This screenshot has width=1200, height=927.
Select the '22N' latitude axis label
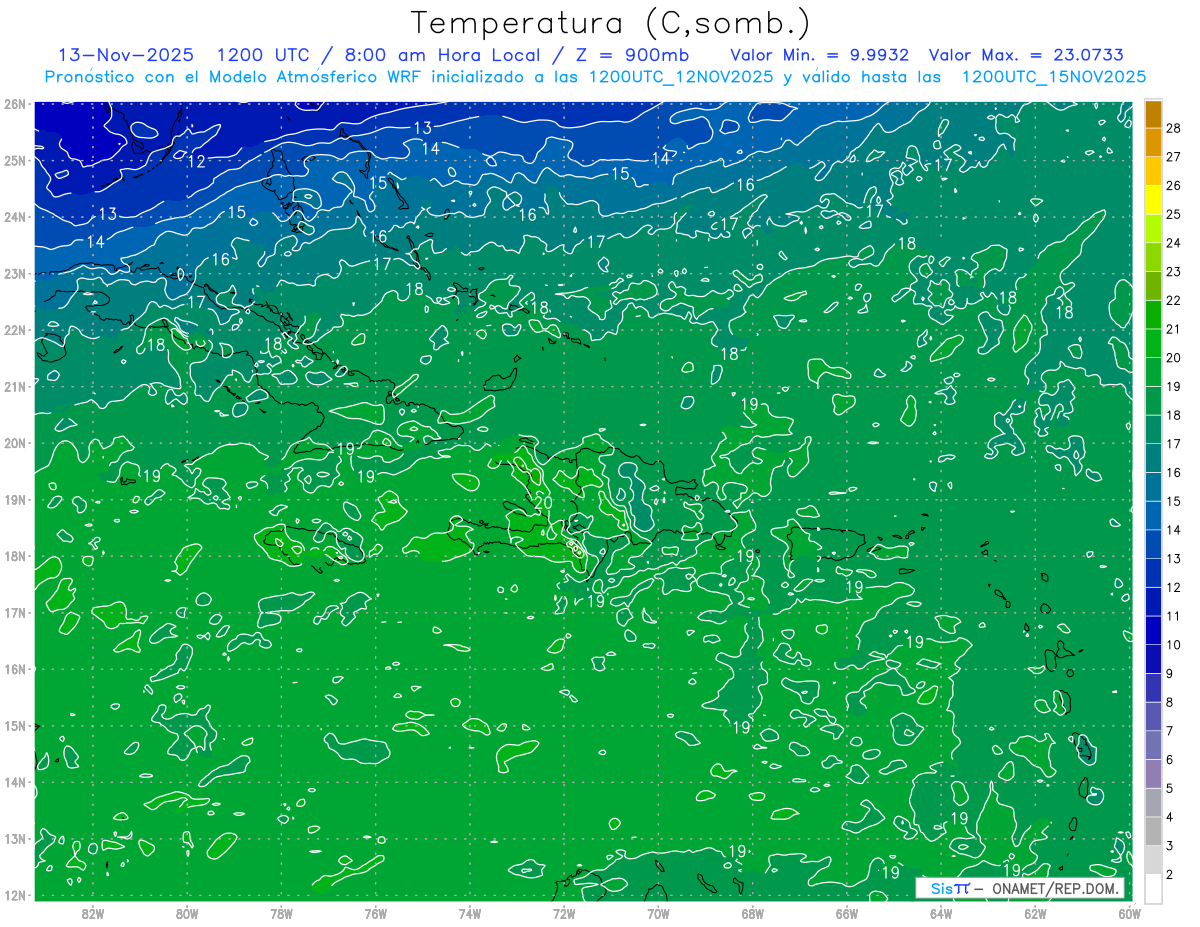(14, 330)
